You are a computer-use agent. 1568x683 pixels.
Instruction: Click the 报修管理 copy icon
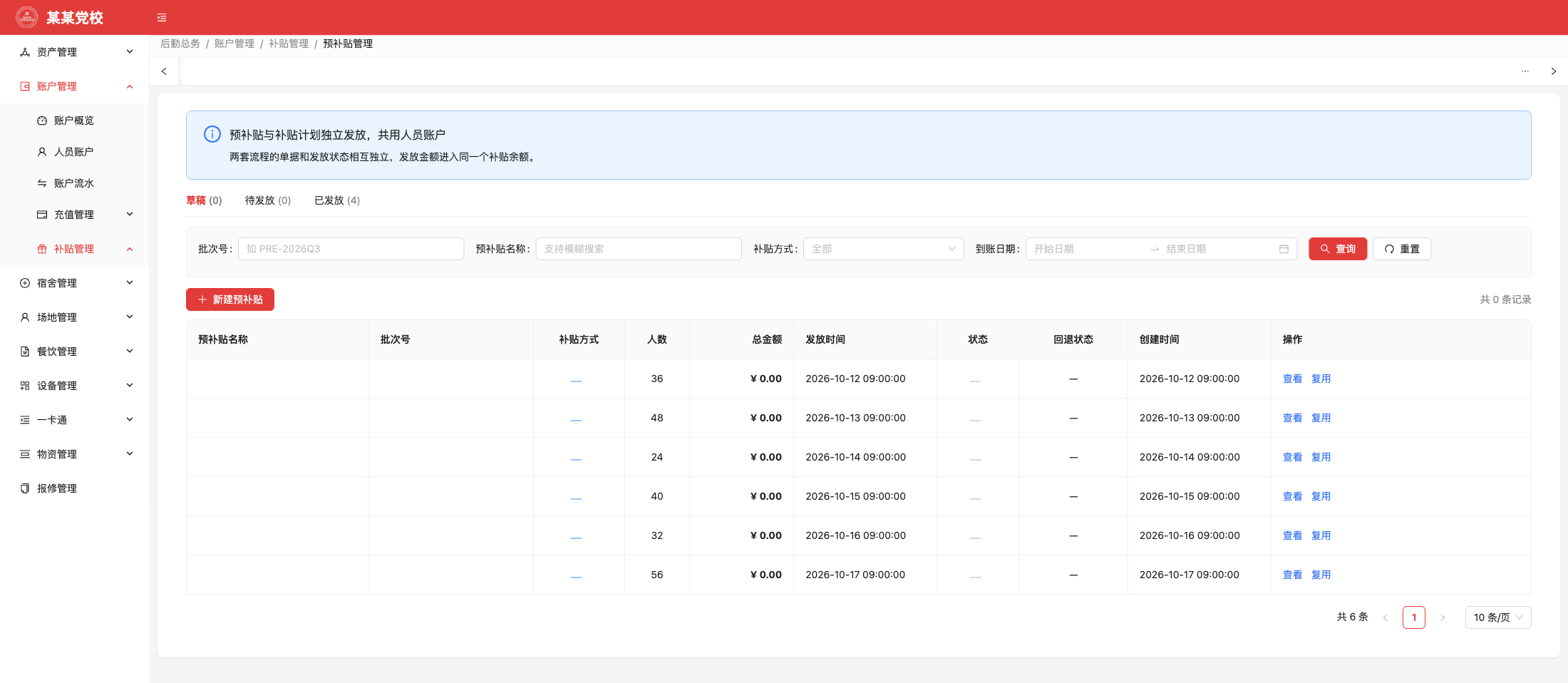click(25, 488)
